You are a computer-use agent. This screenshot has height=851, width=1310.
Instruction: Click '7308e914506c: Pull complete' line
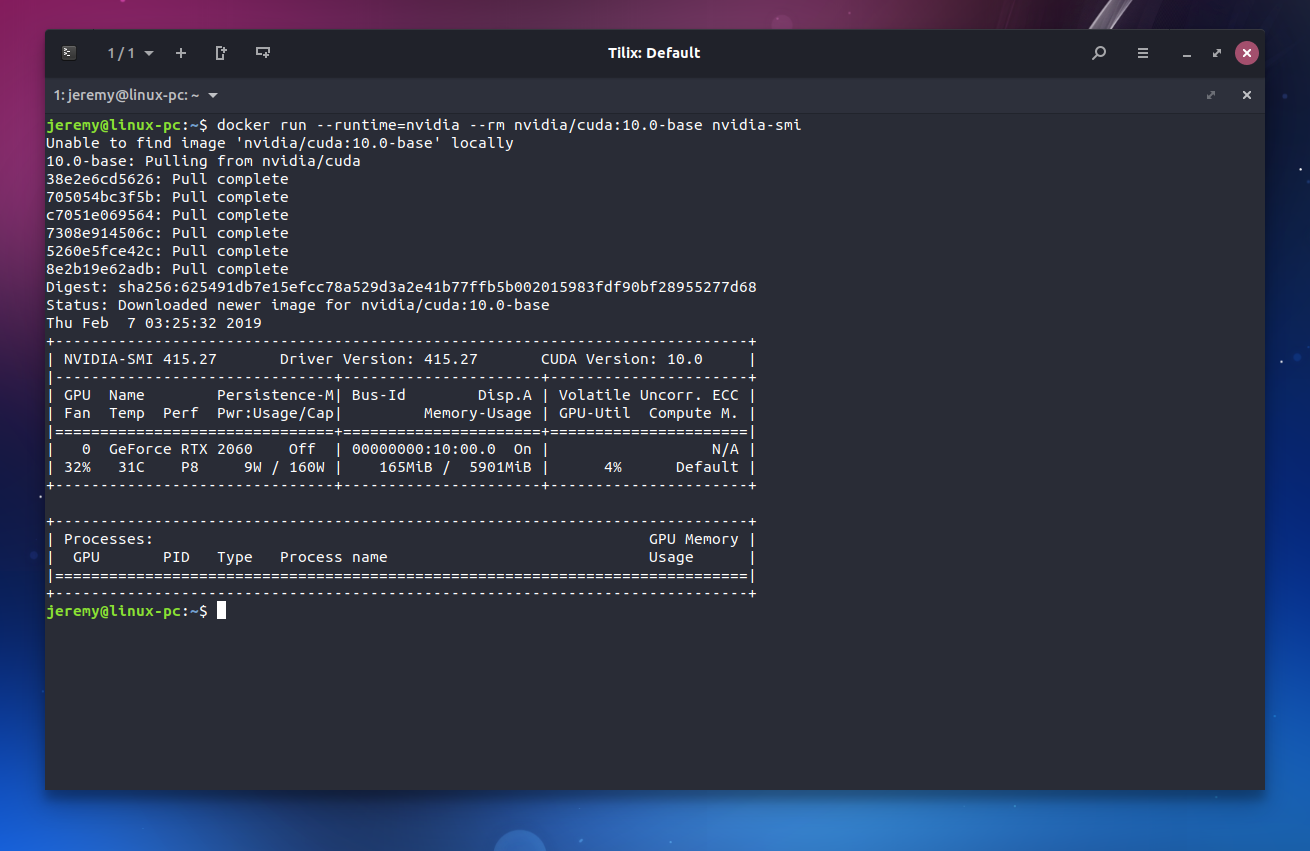coord(167,233)
